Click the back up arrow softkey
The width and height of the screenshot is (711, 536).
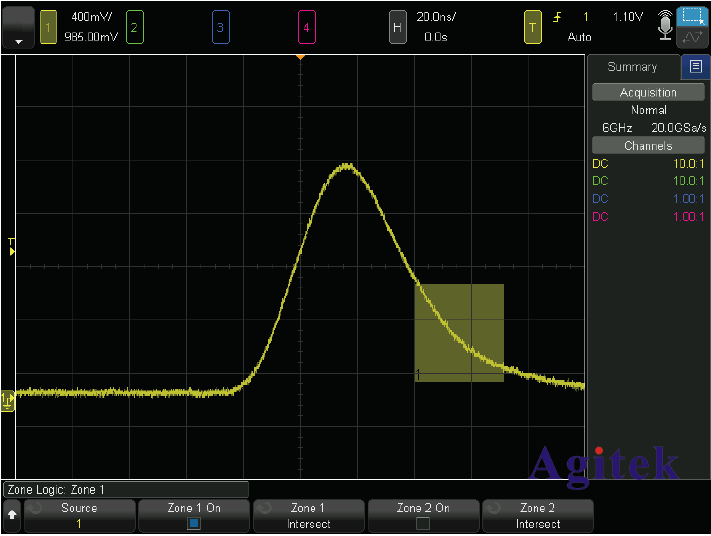point(12,515)
